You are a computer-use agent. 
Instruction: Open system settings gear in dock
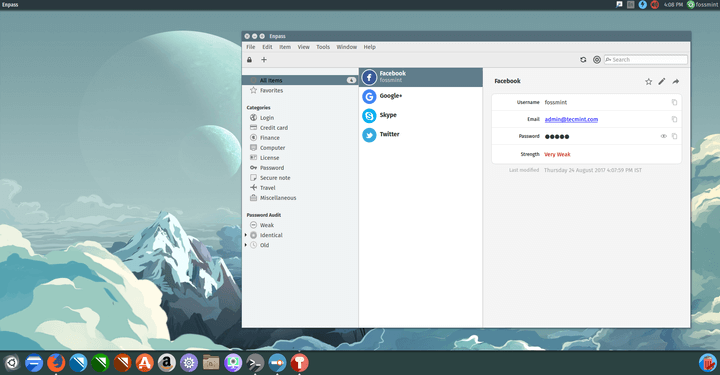click(x=189, y=363)
